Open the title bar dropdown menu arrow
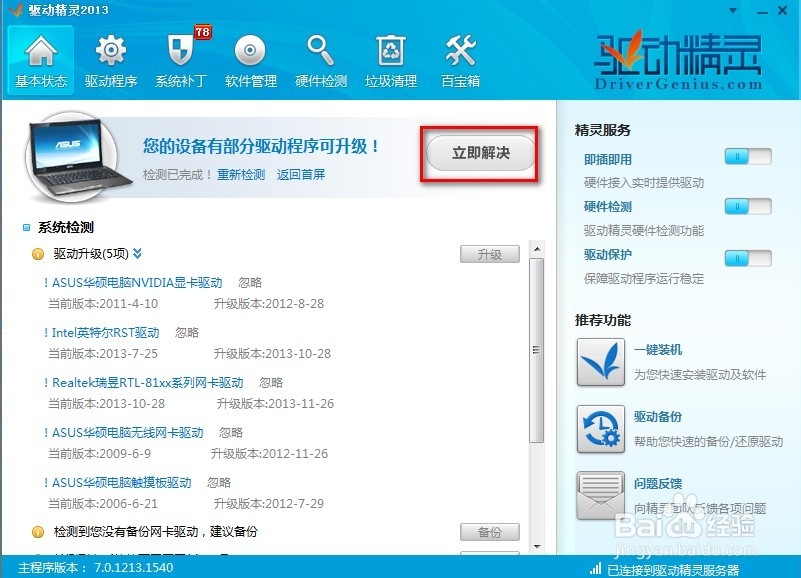This screenshot has width=801, height=578. (733, 10)
